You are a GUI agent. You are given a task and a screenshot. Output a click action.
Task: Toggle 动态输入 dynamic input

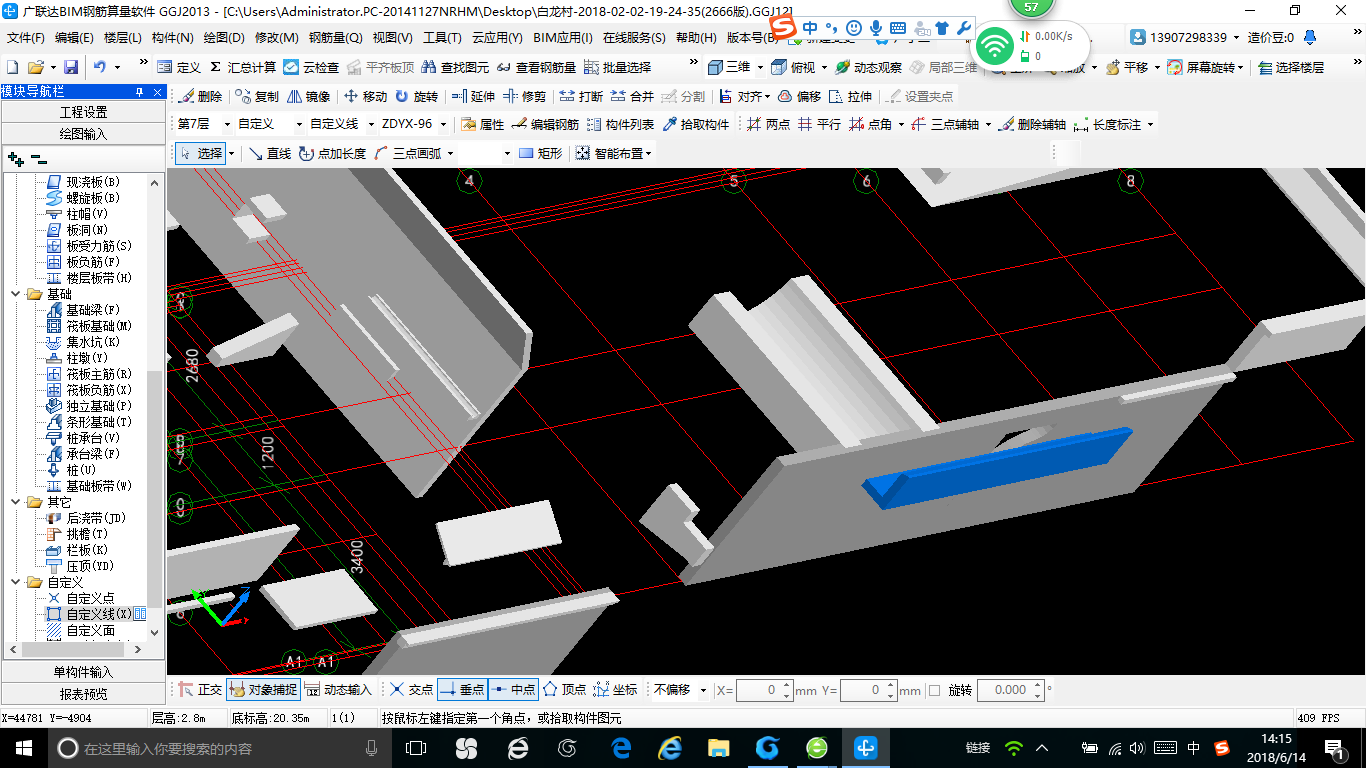click(338, 689)
